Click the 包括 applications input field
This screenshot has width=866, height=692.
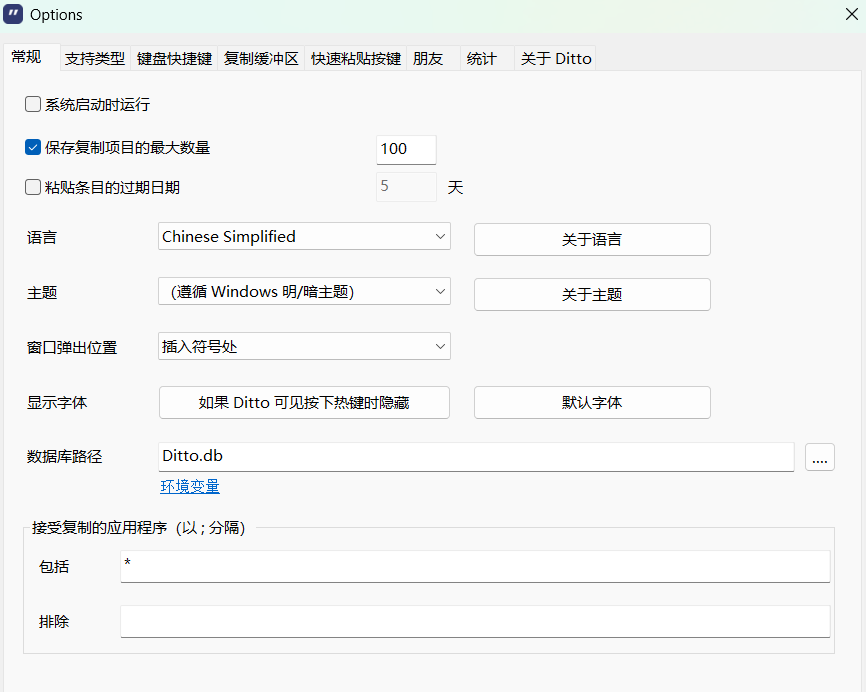tap(475, 566)
